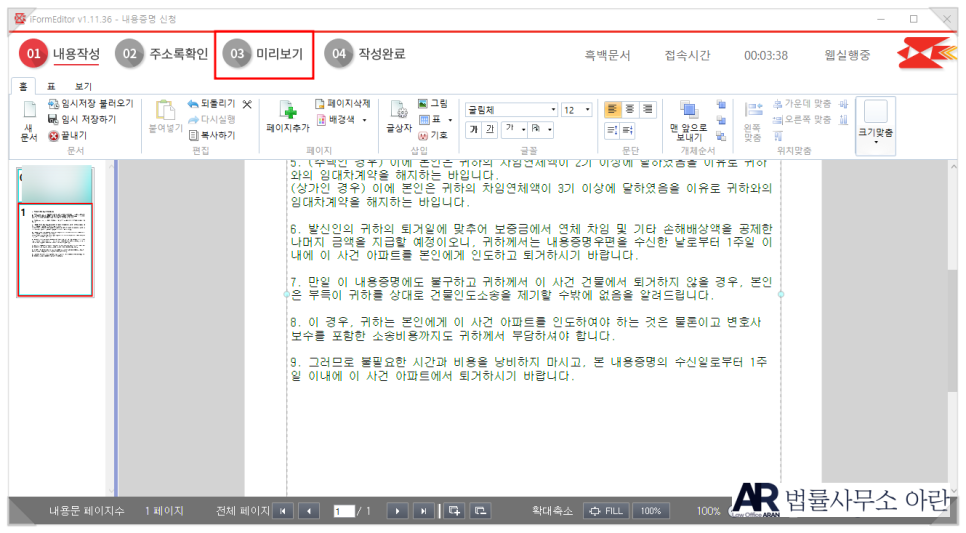Open the font size 12 dropdown
This screenshot has width=966, height=533.
587,110
